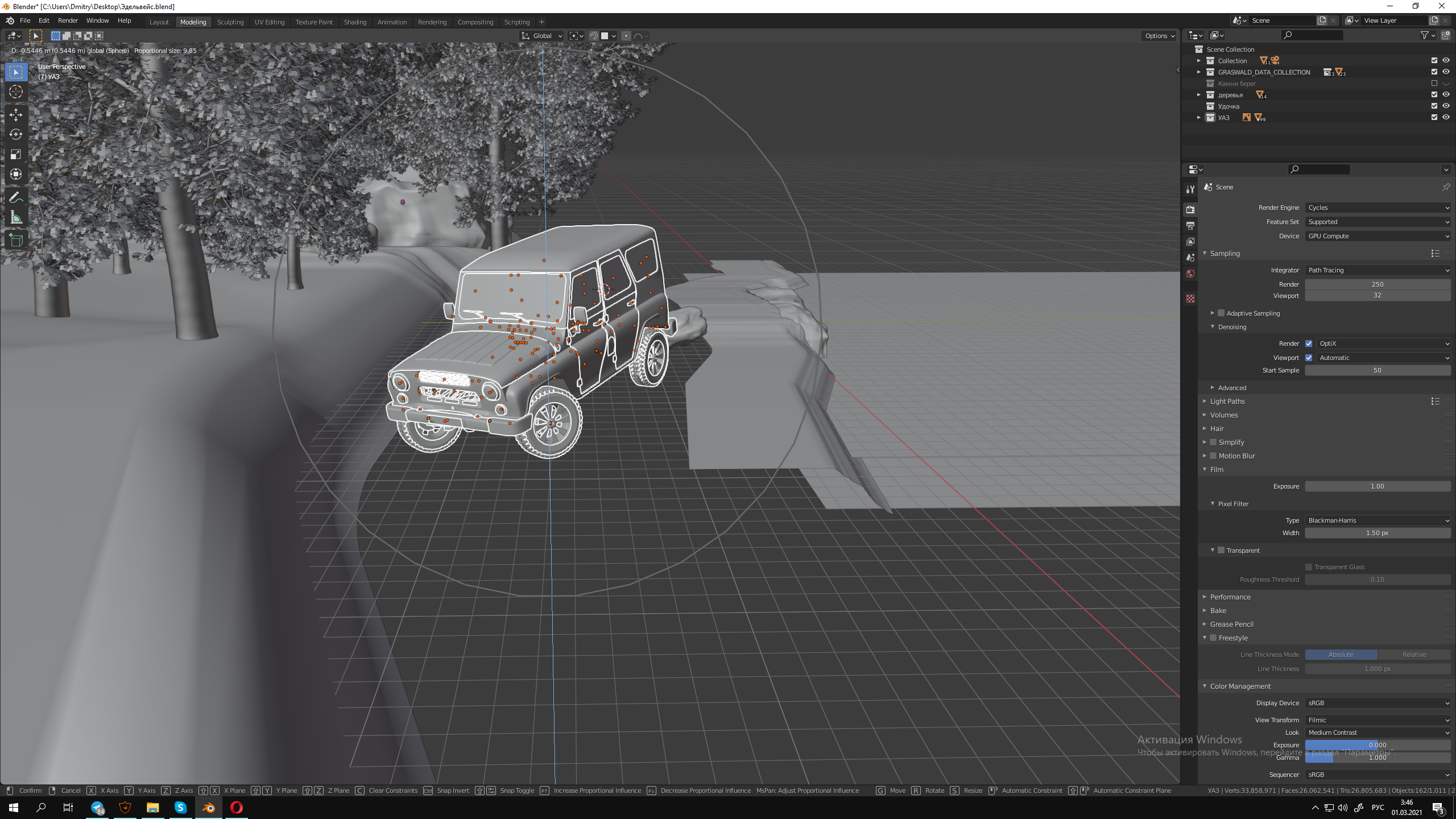The width and height of the screenshot is (1456, 819).
Task: Switch to the Shading workspace tab
Action: pos(355,22)
